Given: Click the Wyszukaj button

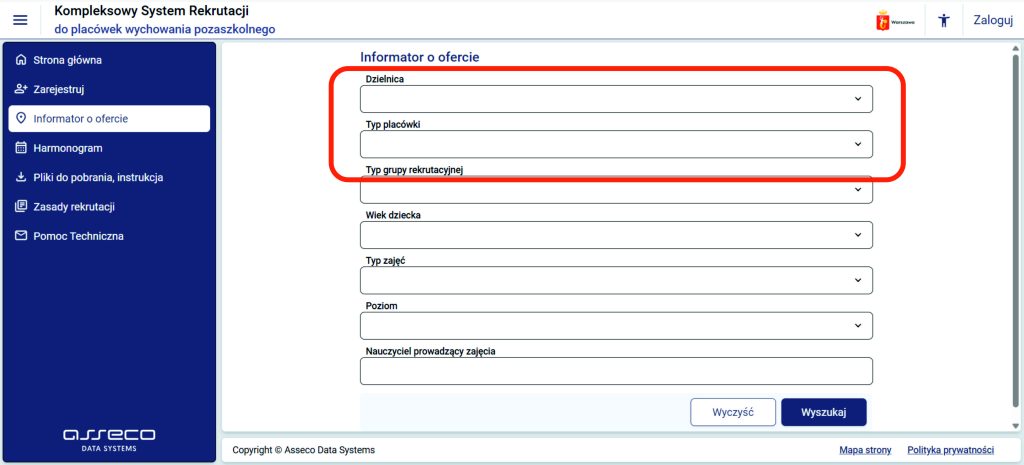Looking at the screenshot, I should click(824, 412).
